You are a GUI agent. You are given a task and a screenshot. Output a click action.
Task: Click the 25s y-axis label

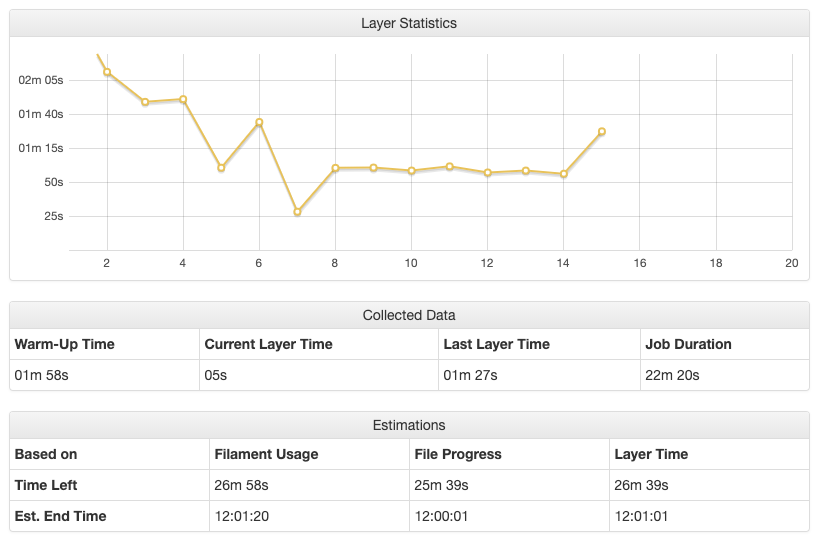54,216
